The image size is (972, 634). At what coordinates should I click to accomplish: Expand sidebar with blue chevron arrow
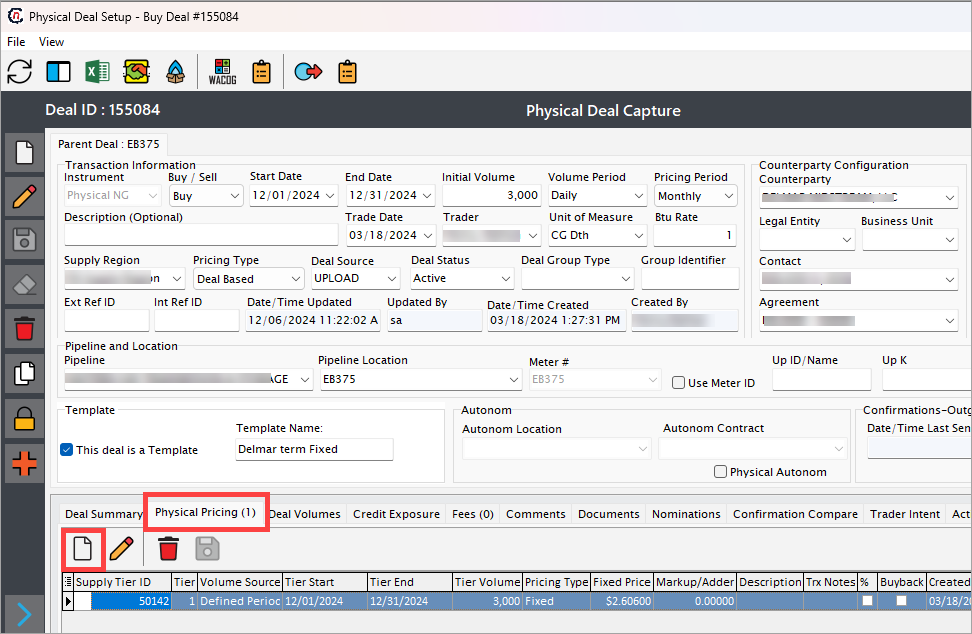click(x=24, y=614)
